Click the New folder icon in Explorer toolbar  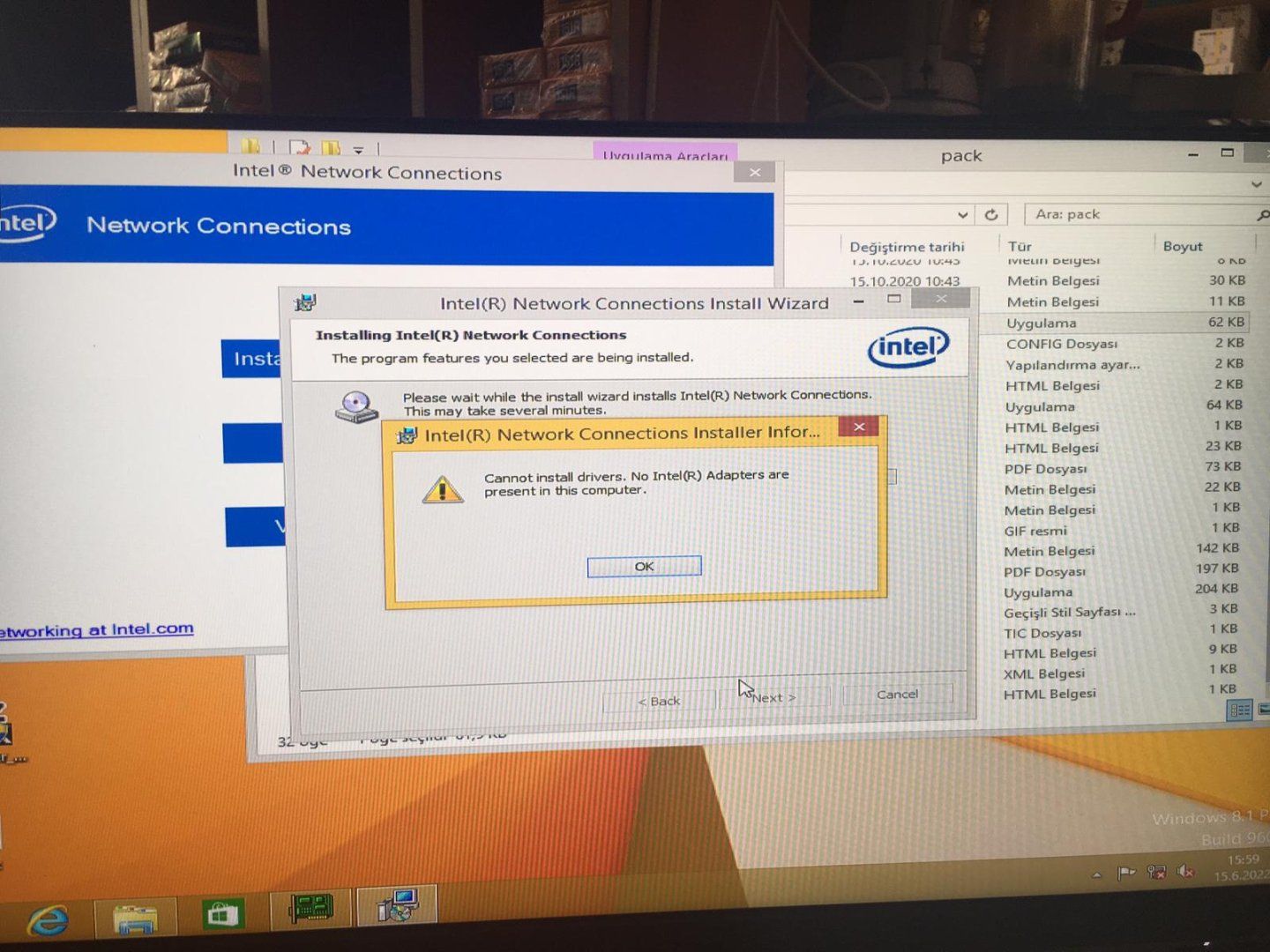(331, 148)
